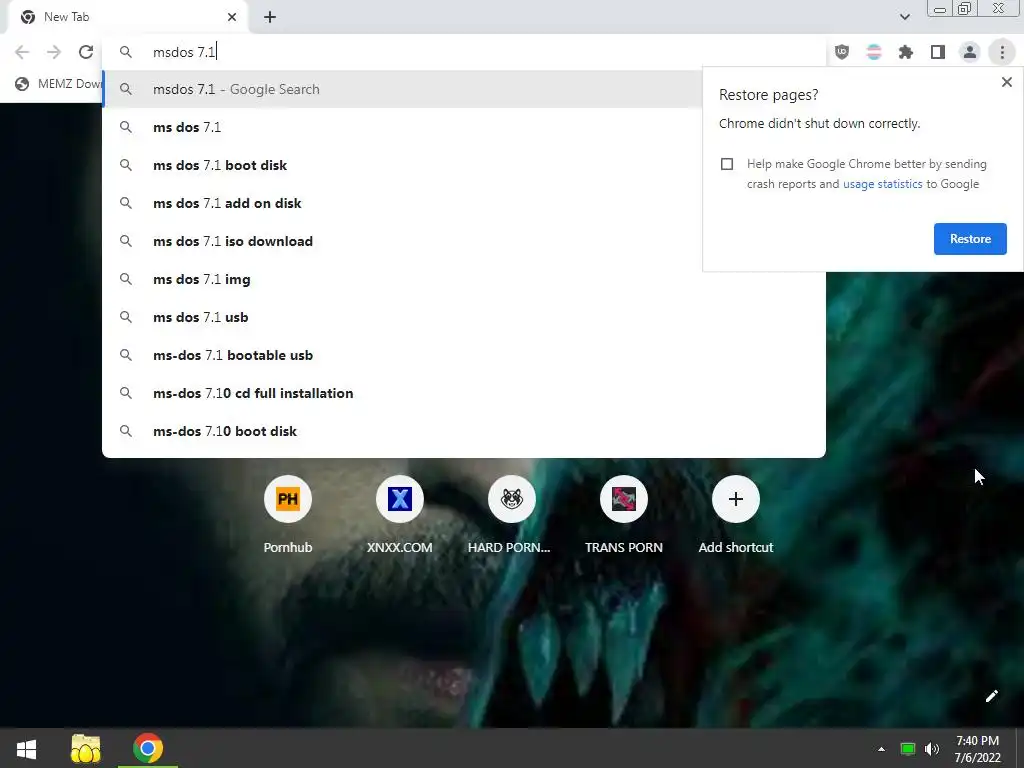
Task: Open the Windows Start menu
Action: 26,748
